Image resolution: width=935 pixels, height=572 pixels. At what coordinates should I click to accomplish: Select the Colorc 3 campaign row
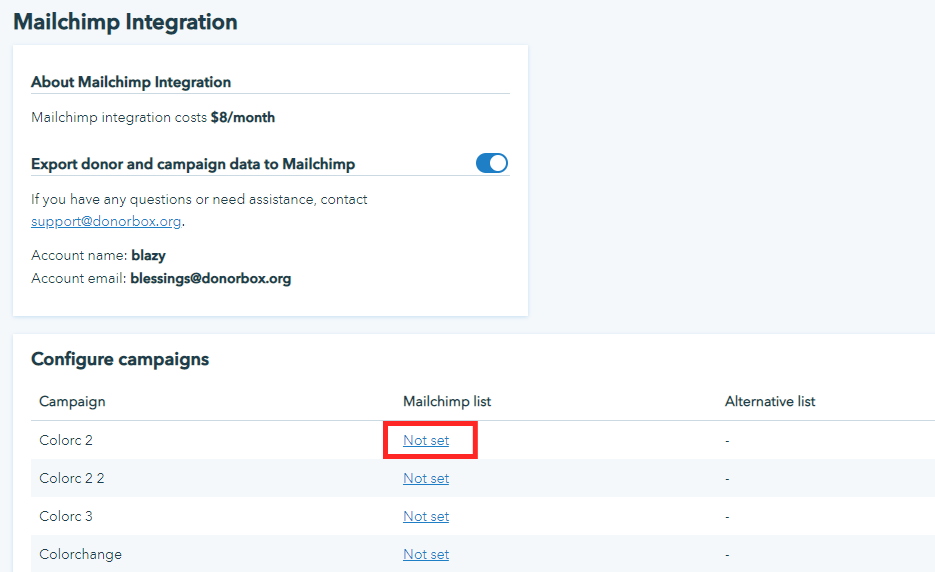66,516
